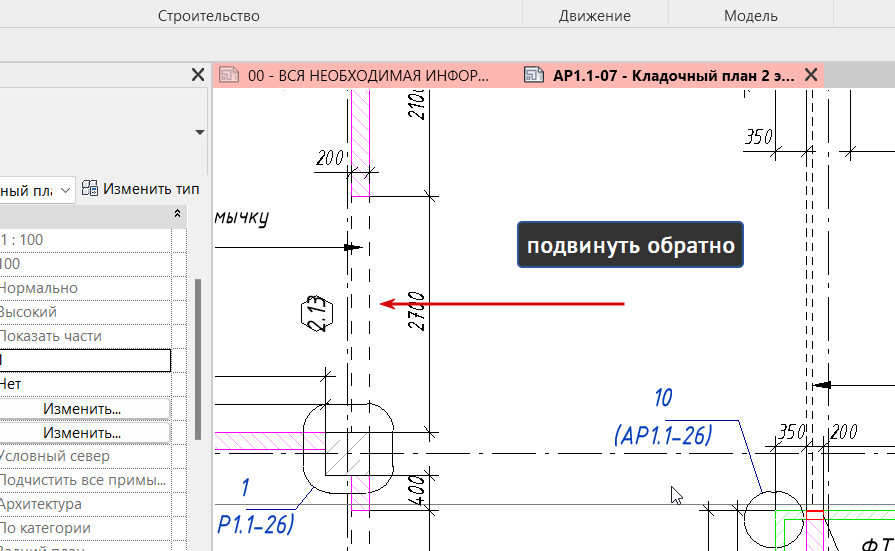Select the 2.13 hexagon tag in the drawing

(317, 313)
